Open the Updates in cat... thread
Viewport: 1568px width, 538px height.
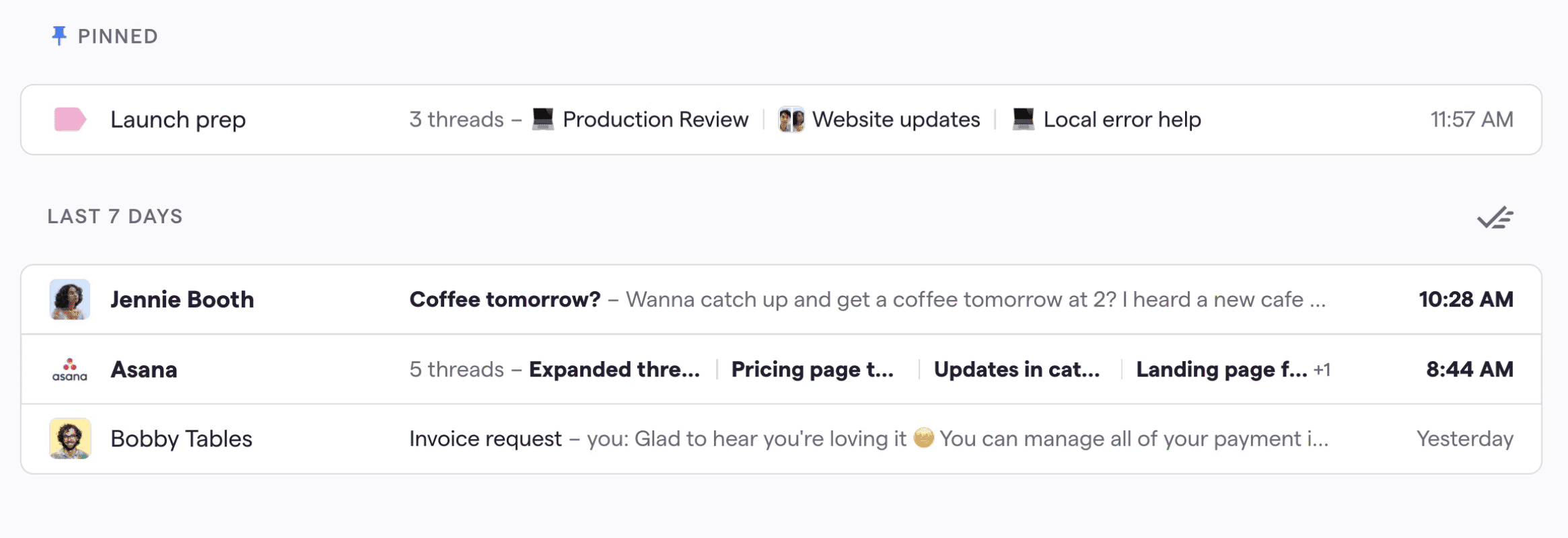click(1016, 369)
